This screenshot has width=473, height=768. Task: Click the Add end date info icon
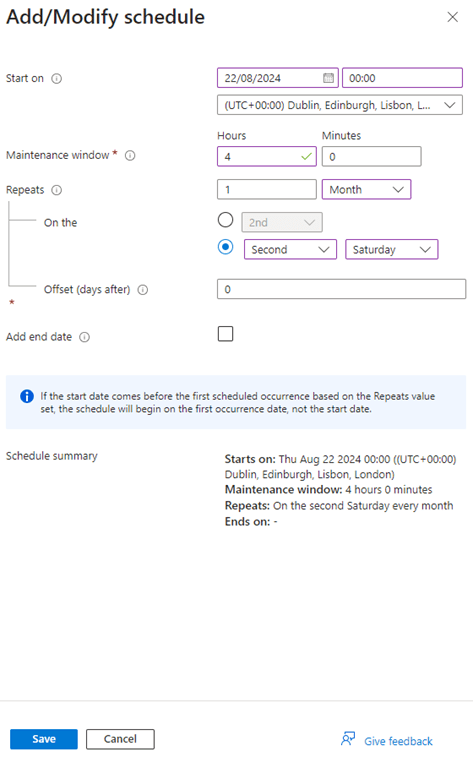coord(85,337)
